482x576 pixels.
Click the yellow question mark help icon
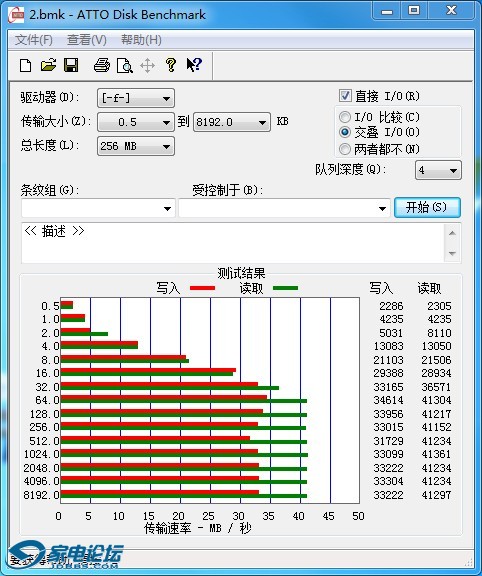click(x=171, y=65)
